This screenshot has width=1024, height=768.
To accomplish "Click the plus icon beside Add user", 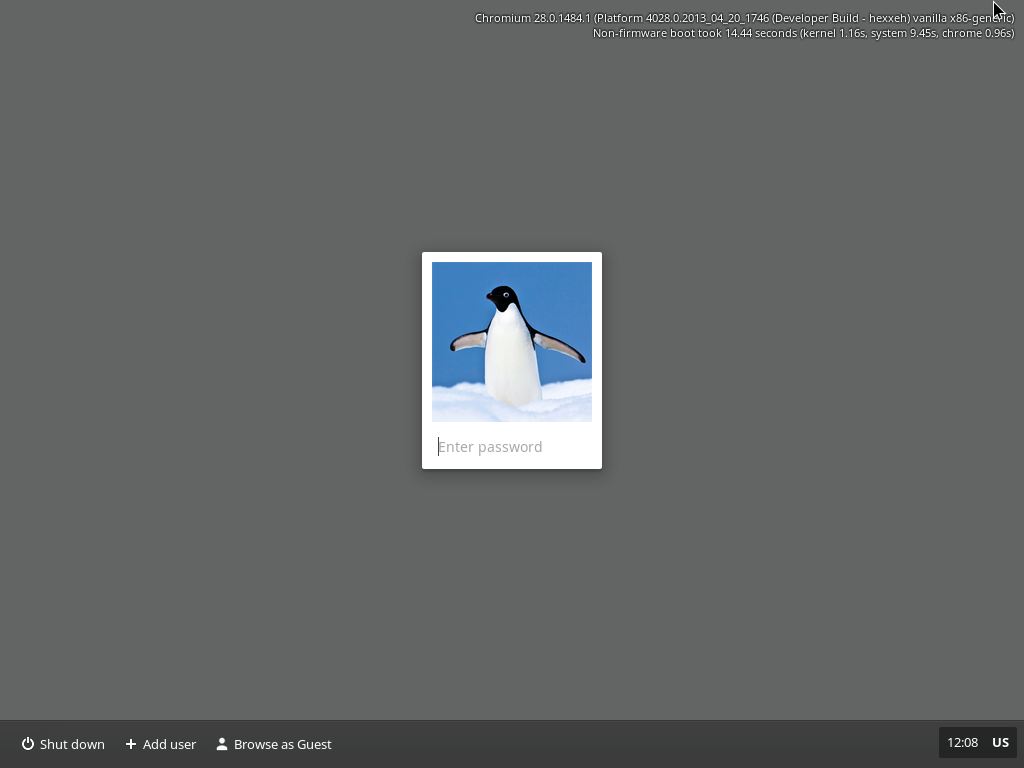I will [131, 744].
